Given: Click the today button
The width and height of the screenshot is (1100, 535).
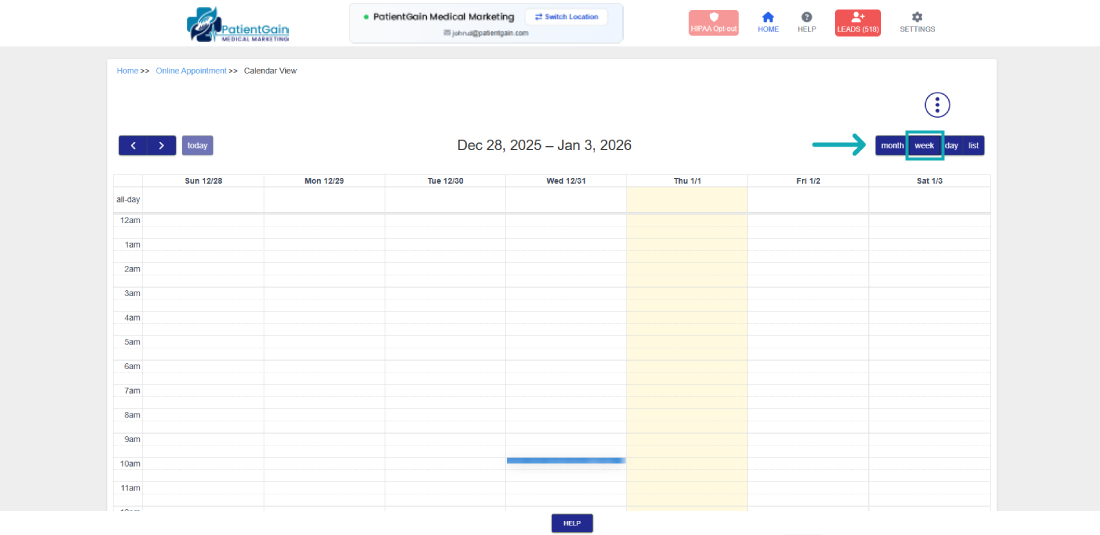Looking at the screenshot, I should (197, 146).
